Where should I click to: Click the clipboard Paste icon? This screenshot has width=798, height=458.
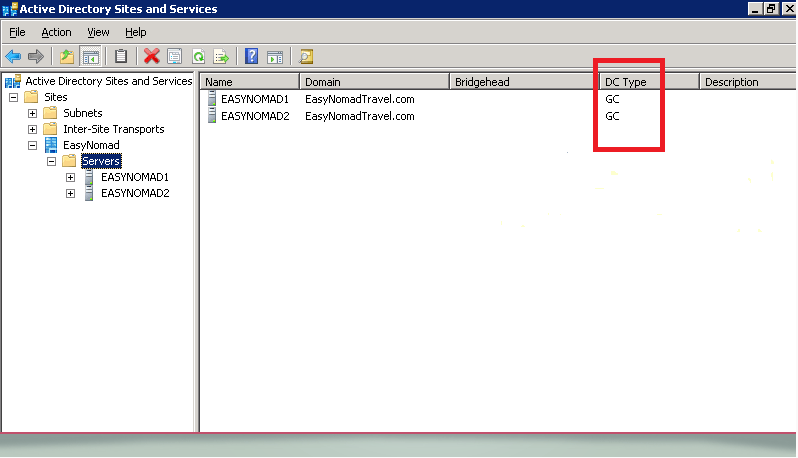tap(121, 56)
